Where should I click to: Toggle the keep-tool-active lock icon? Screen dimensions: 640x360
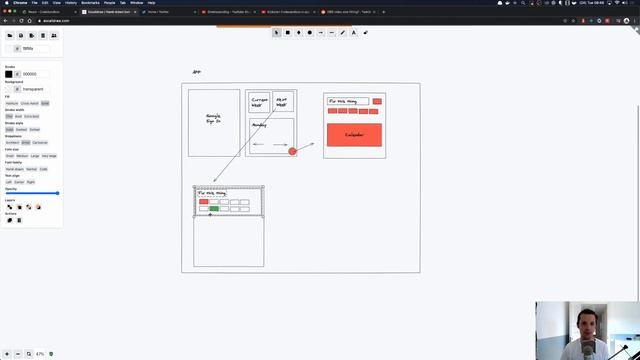(366, 33)
